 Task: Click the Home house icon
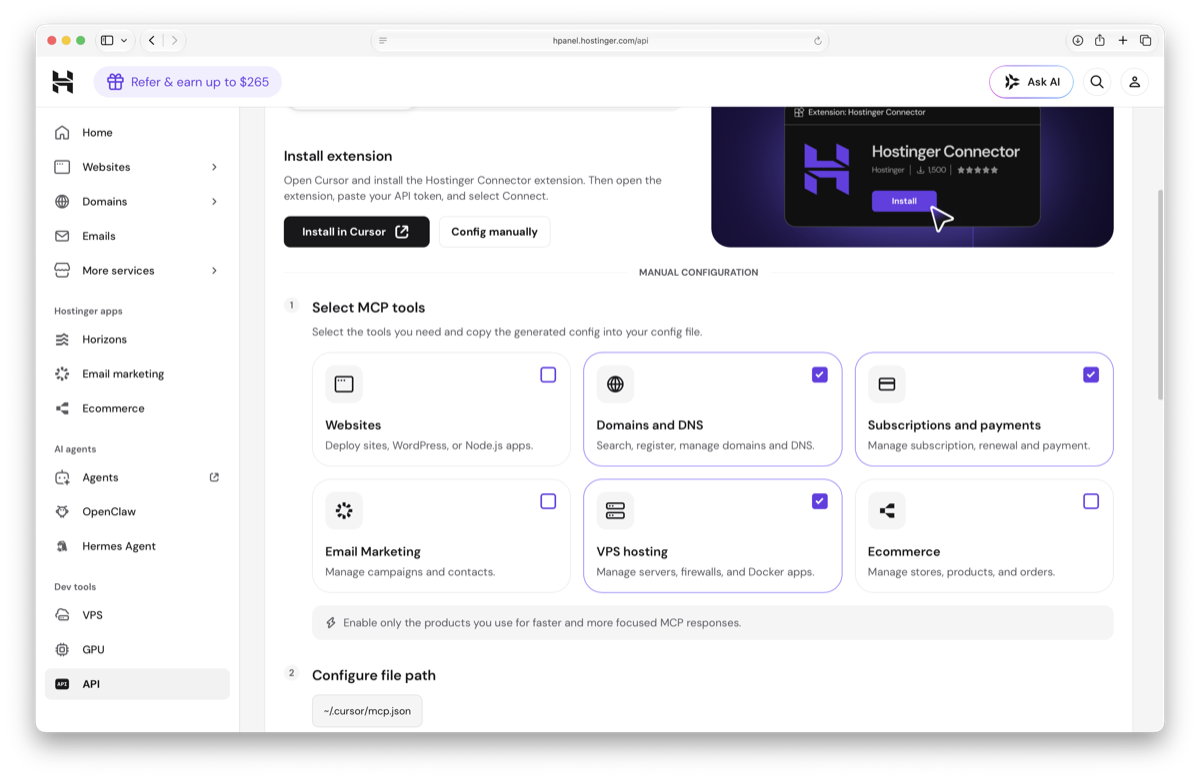coord(62,132)
